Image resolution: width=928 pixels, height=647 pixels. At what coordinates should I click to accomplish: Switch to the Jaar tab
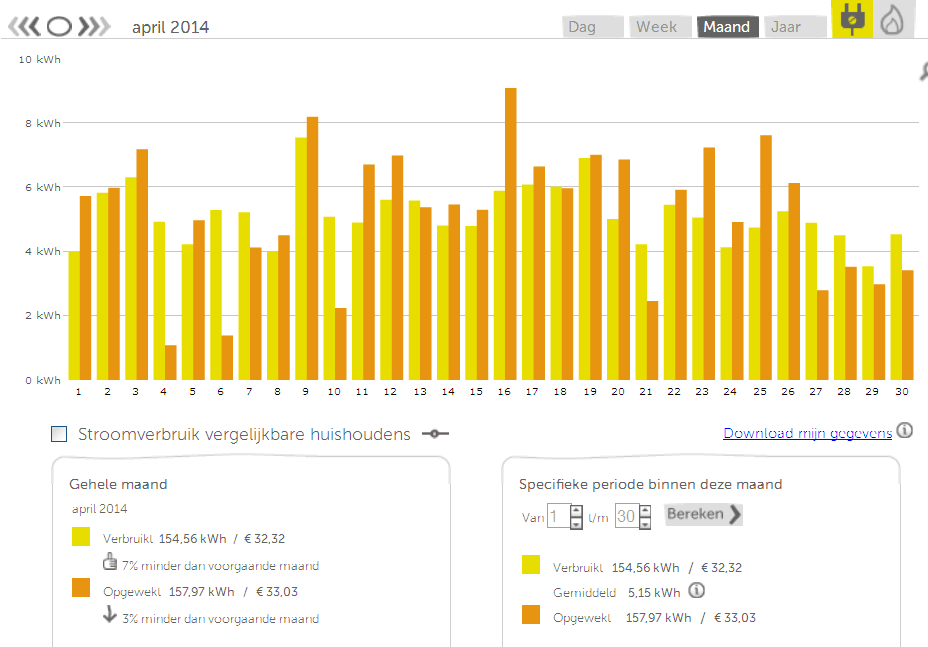coord(795,27)
